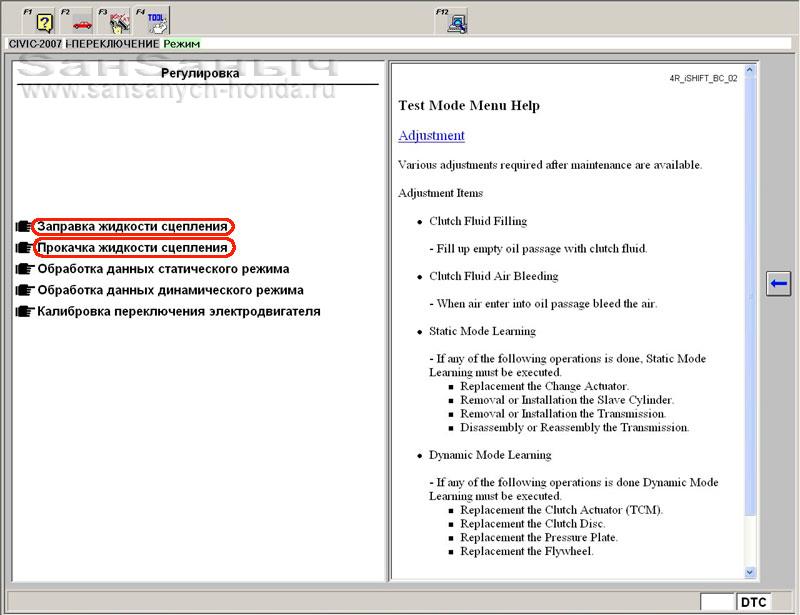The height and width of the screenshot is (615, 800).
Task: Select Обработка данных статического режима item
Action: pos(163,269)
